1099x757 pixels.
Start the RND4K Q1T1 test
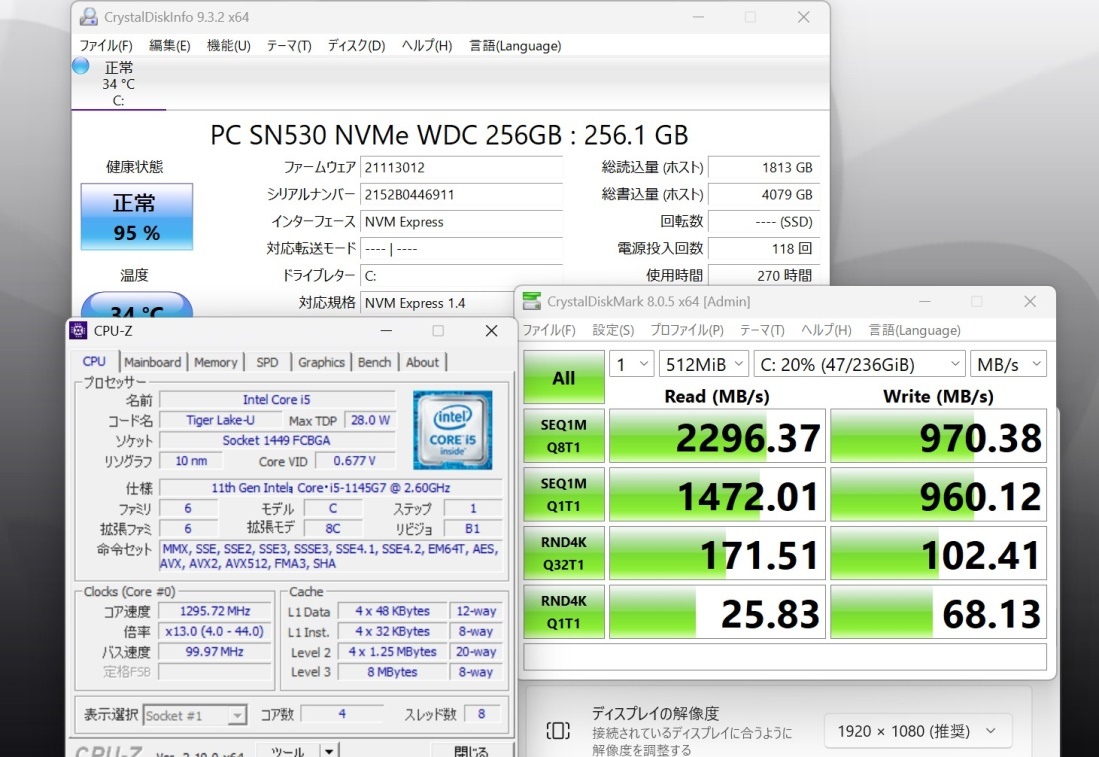pos(564,613)
